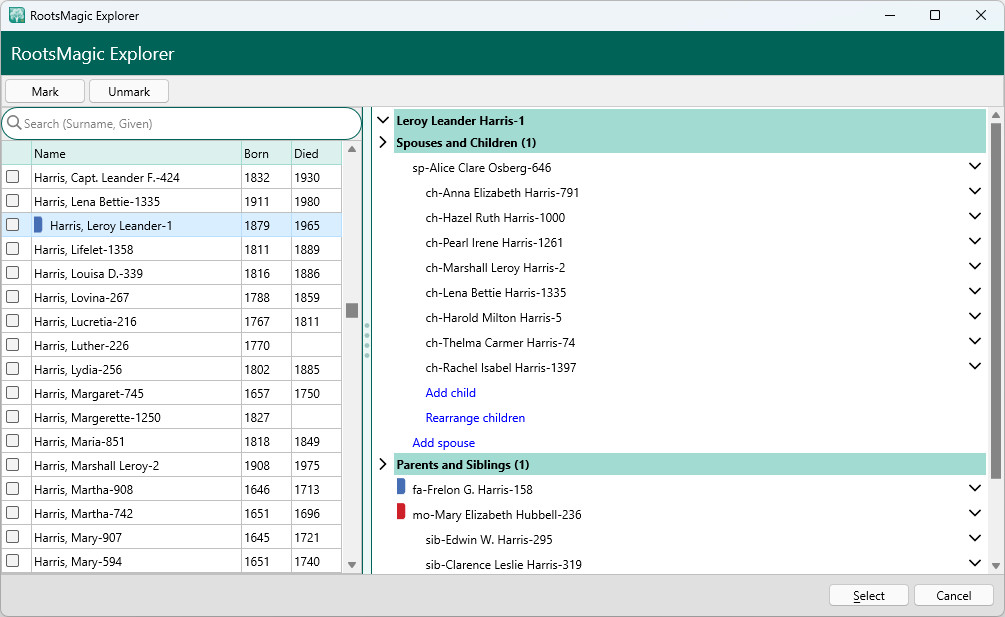Click the Add child link

(451, 393)
